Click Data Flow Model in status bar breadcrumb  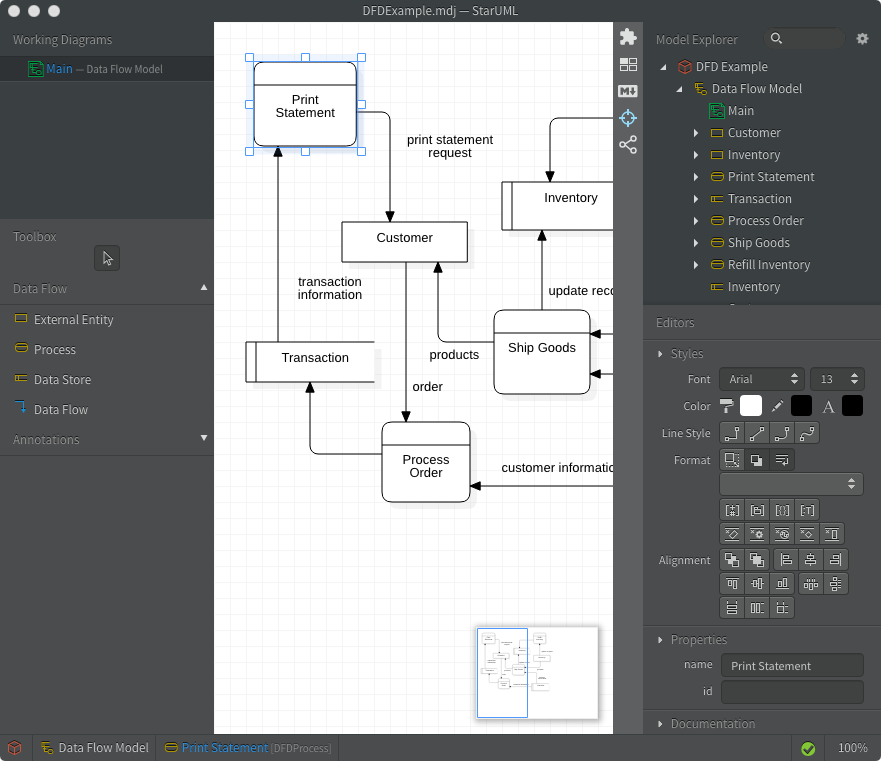103,748
